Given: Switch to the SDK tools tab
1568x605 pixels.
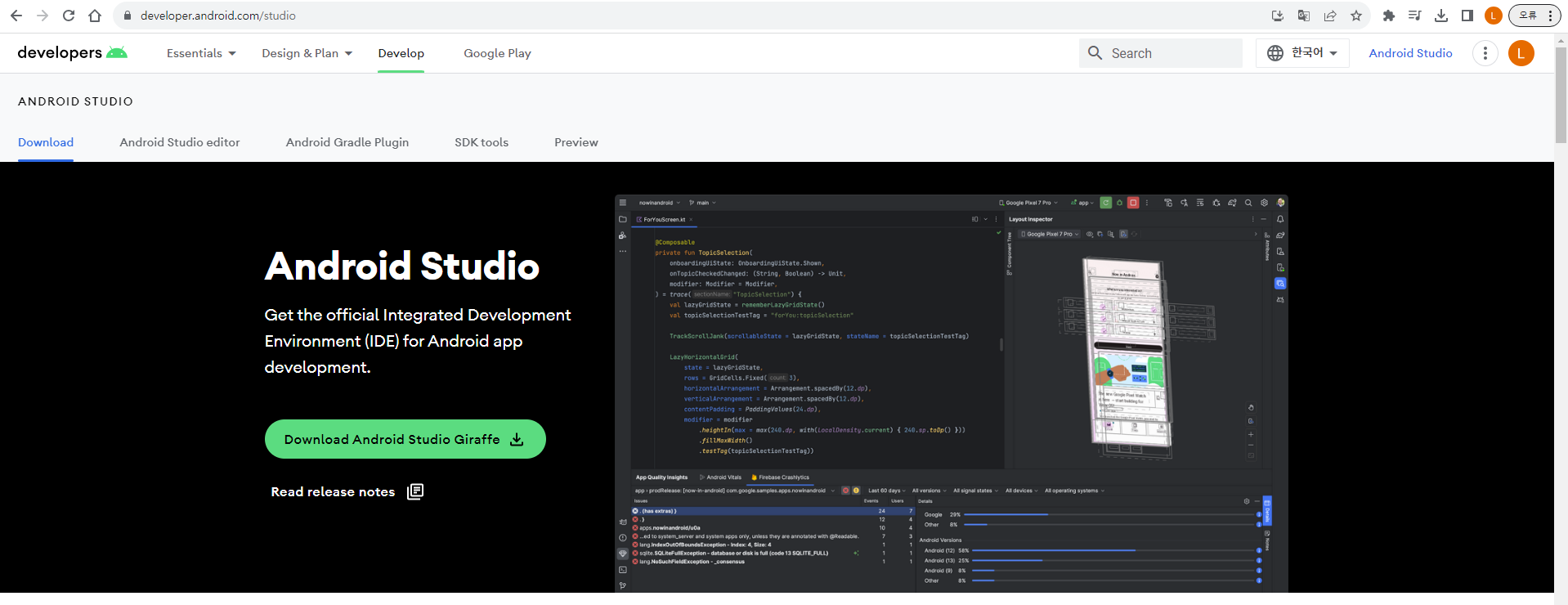Looking at the screenshot, I should click(482, 142).
